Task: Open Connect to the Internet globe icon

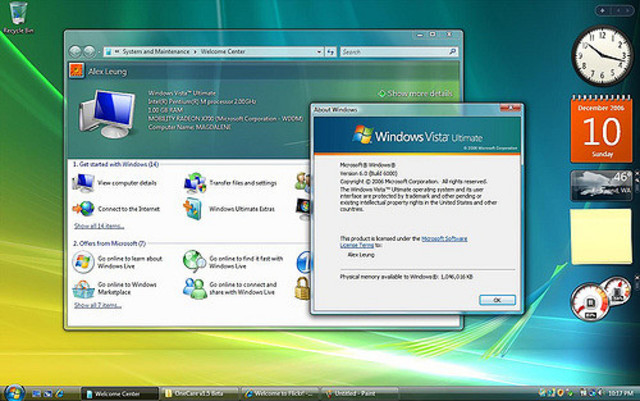Action: [84, 209]
